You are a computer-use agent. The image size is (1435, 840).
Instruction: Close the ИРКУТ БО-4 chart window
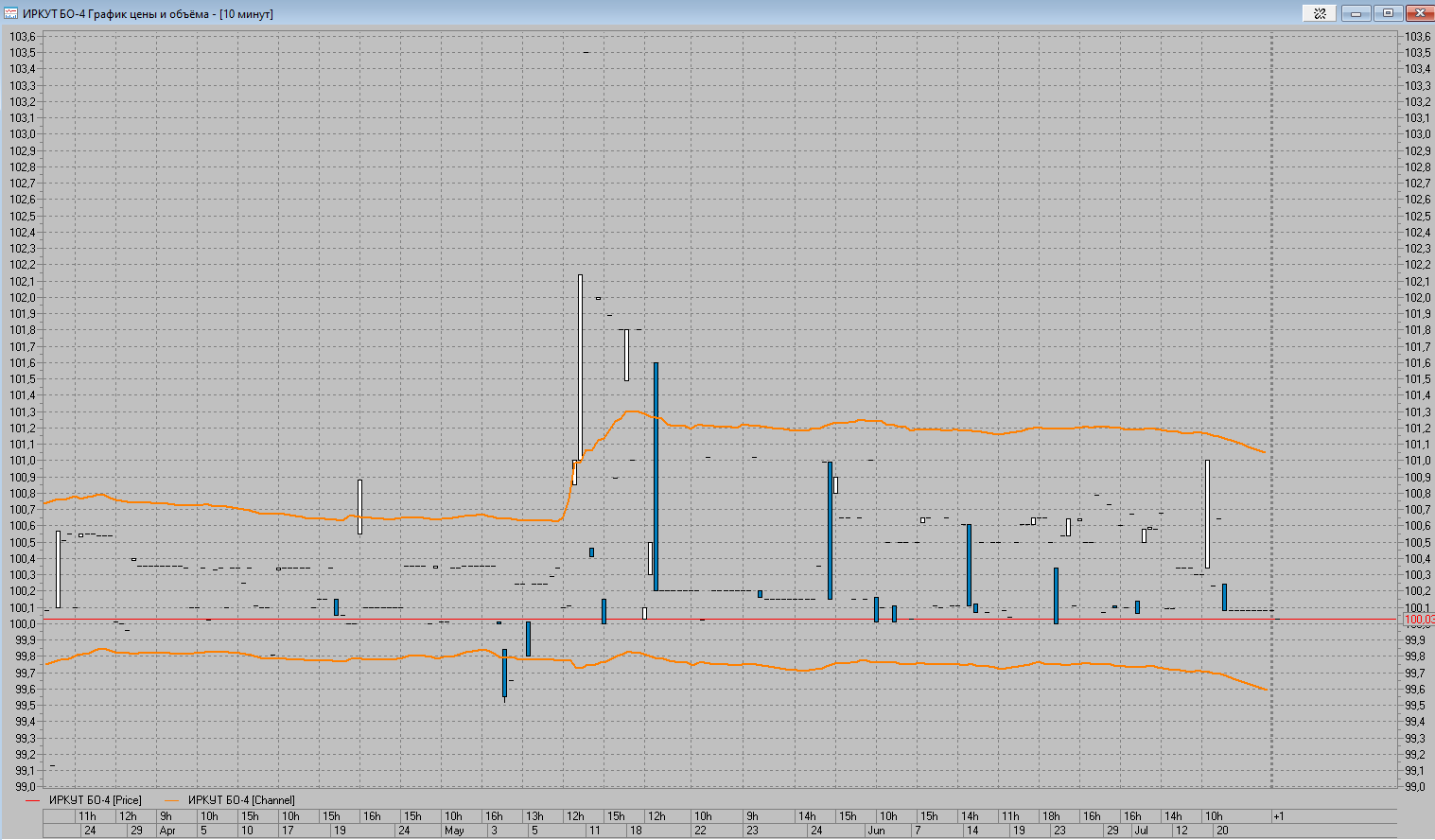pyautogui.click(x=1419, y=13)
